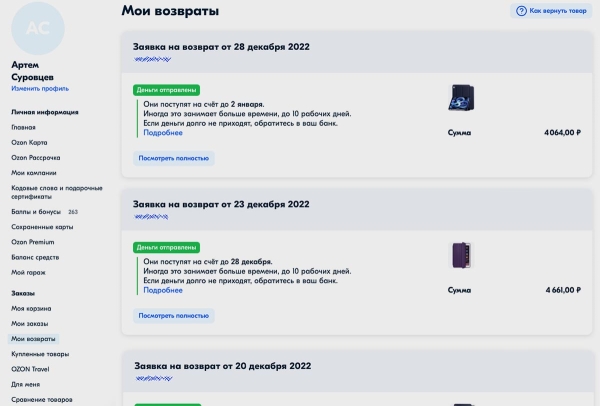Click "Изменить профиль" link
Viewport: 600px width, 406px height.
coord(40,88)
